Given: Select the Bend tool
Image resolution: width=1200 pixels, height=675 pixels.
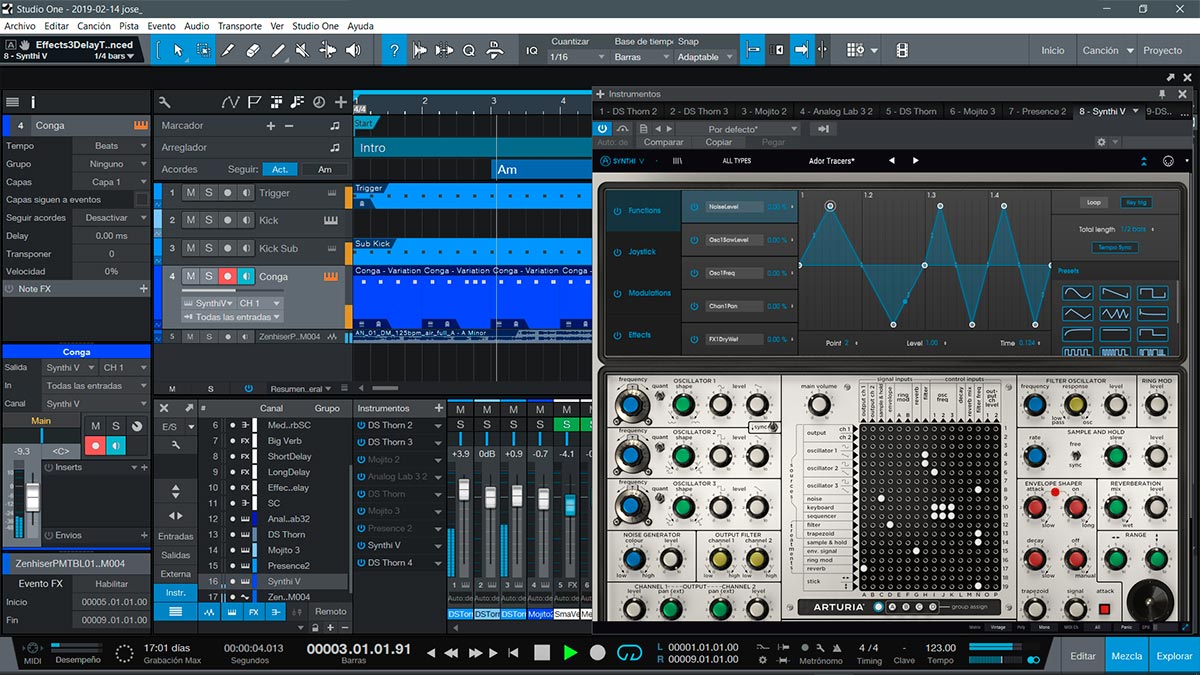Looking at the screenshot, I should click(x=328, y=49).
